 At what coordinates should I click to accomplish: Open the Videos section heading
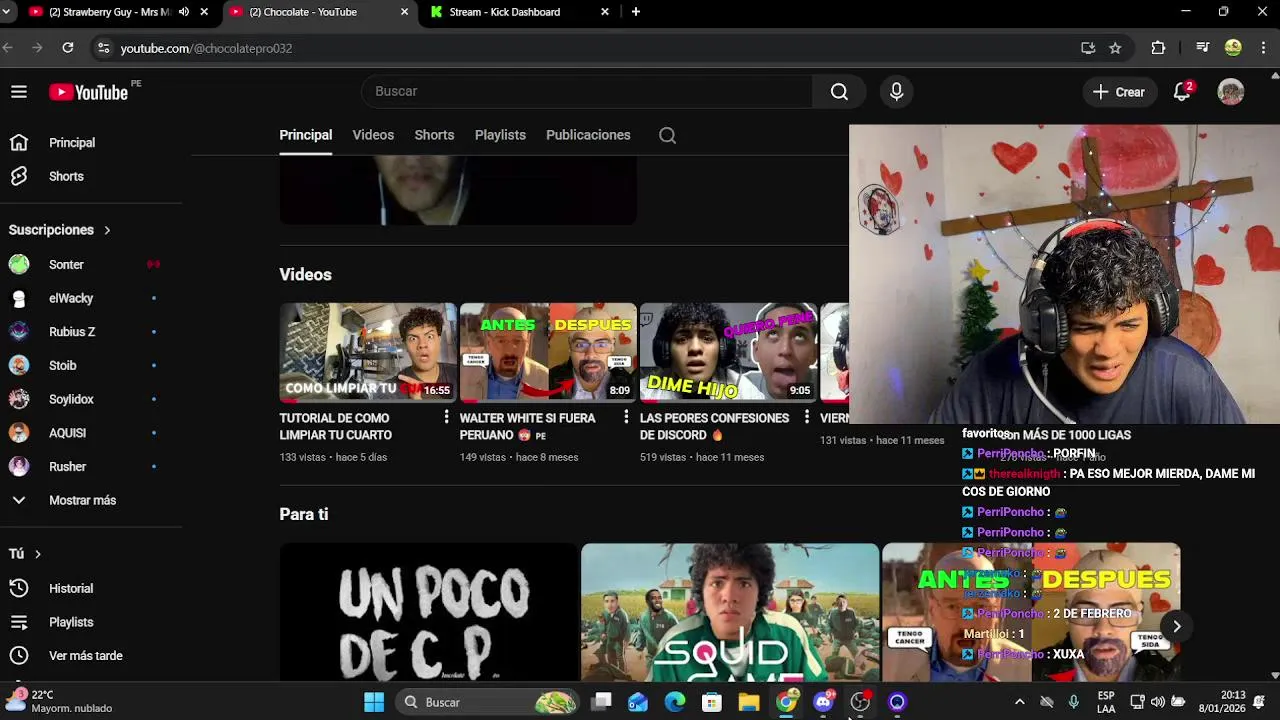pos(305,274)
